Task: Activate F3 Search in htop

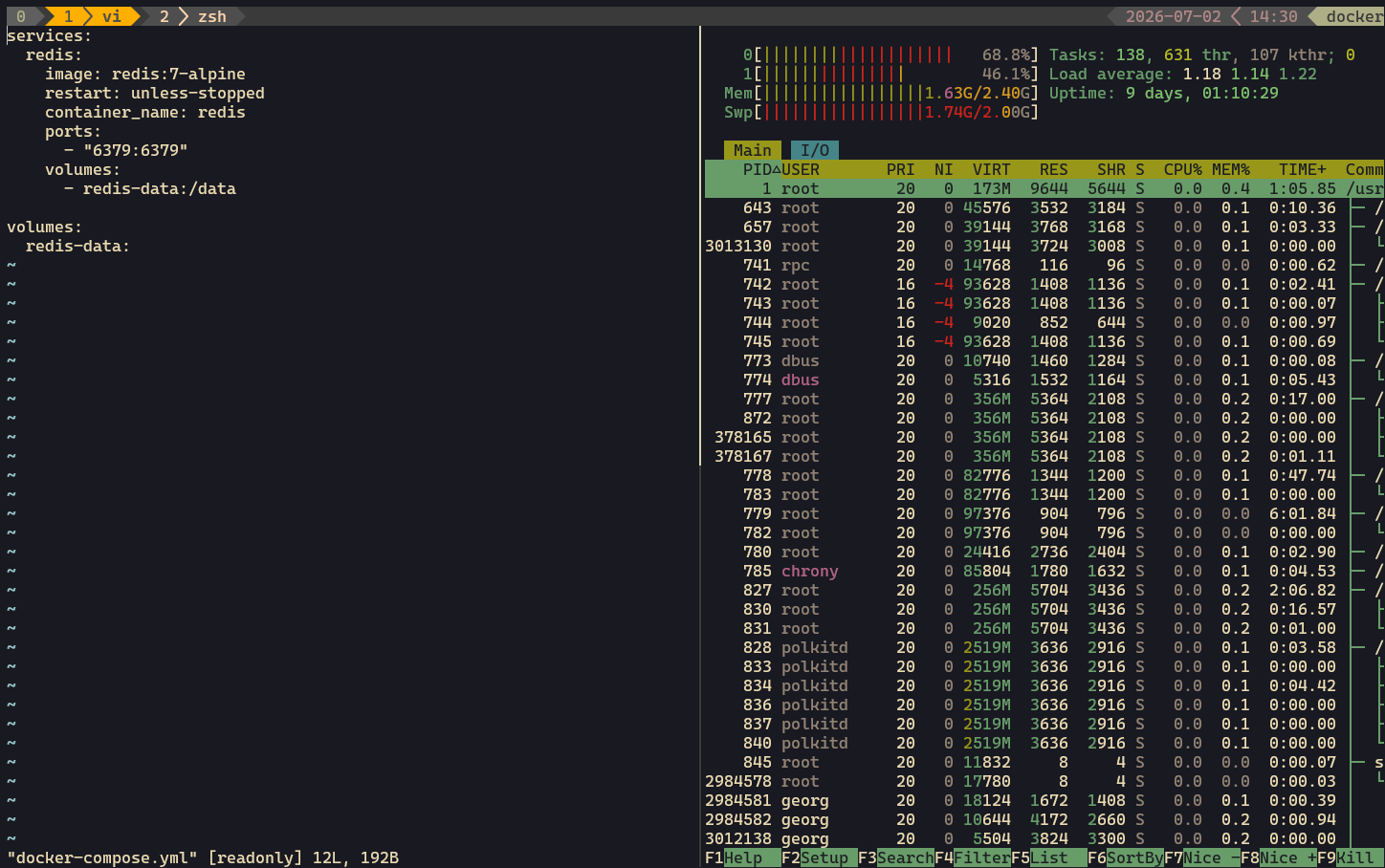Action: (896, 857)
